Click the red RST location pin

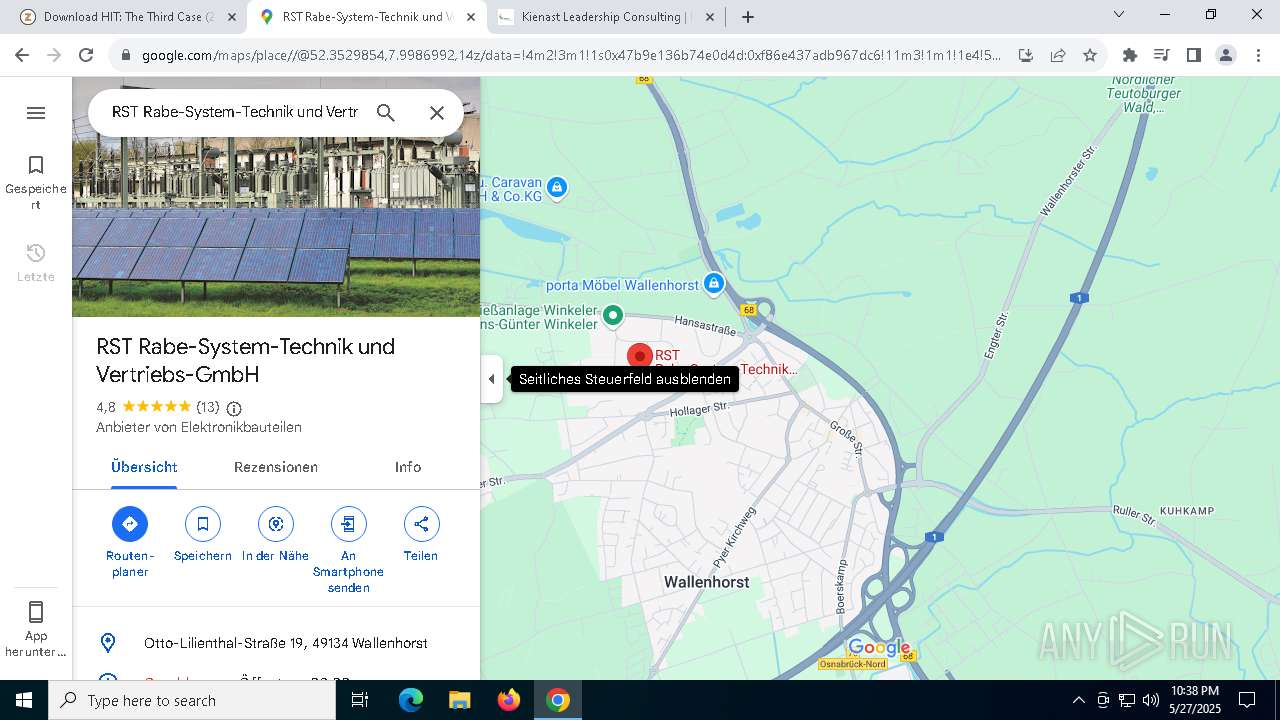pos(640,356)
